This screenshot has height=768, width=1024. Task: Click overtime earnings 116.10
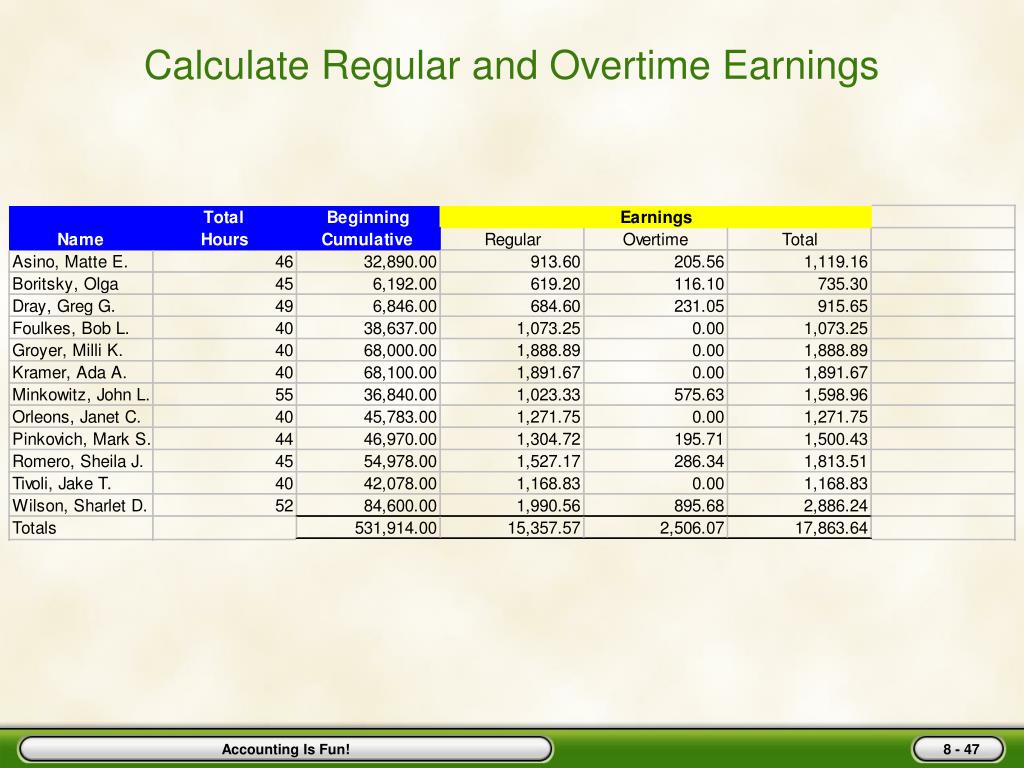(699, 284)
